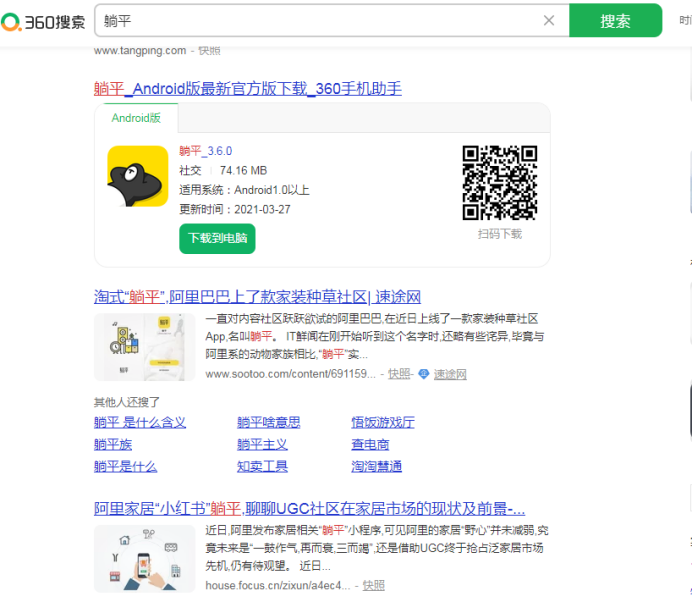Viewport: 692px width, 602px height.
Task: Open the 速途网 source link
Action: point(450,374)
